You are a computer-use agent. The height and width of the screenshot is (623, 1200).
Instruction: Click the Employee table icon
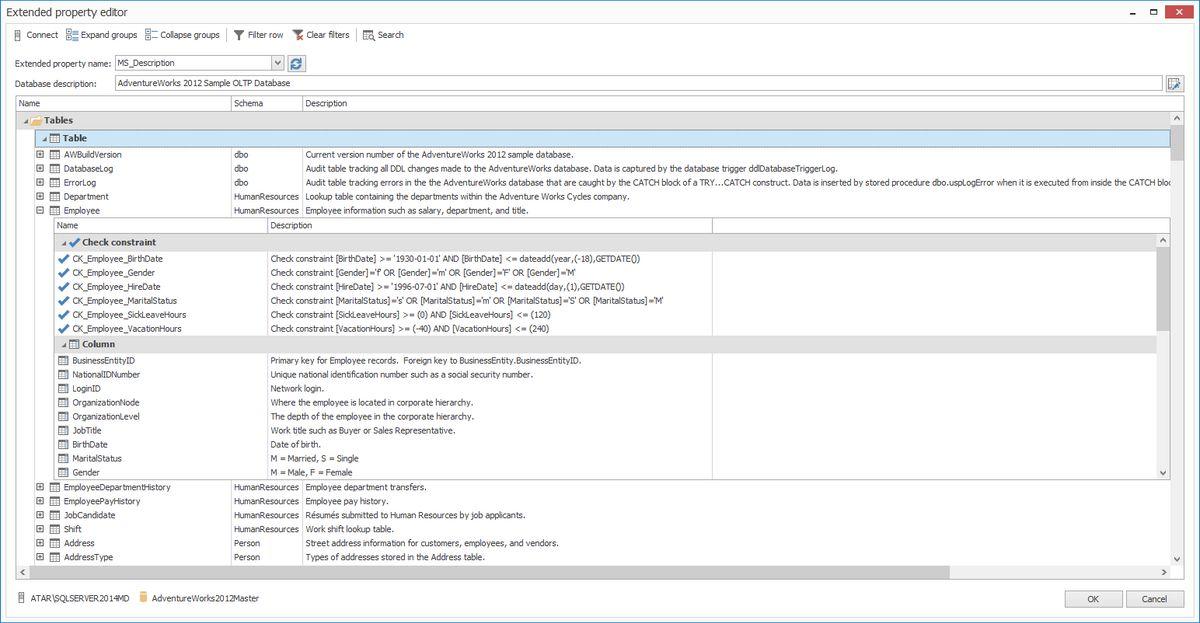(56, 211)
